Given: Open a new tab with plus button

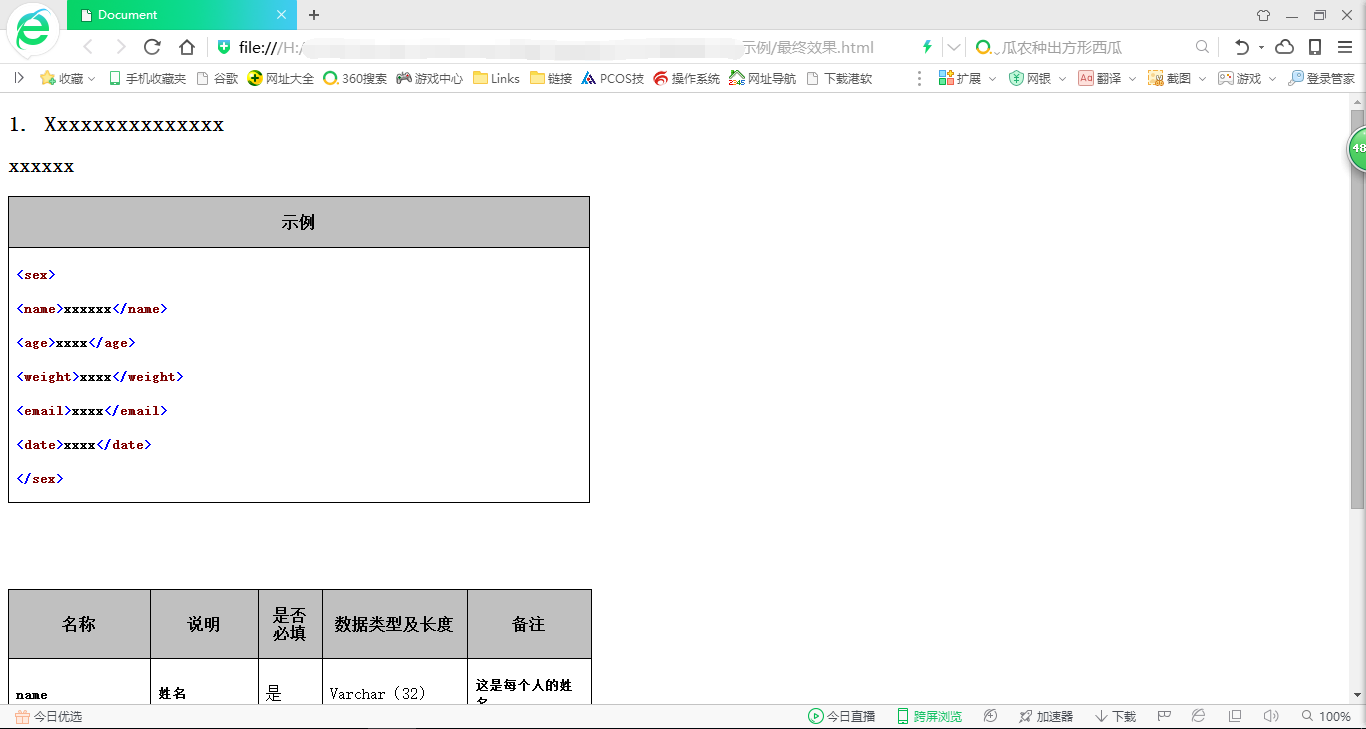Looking at the screenshot, I should click(314, 15).
